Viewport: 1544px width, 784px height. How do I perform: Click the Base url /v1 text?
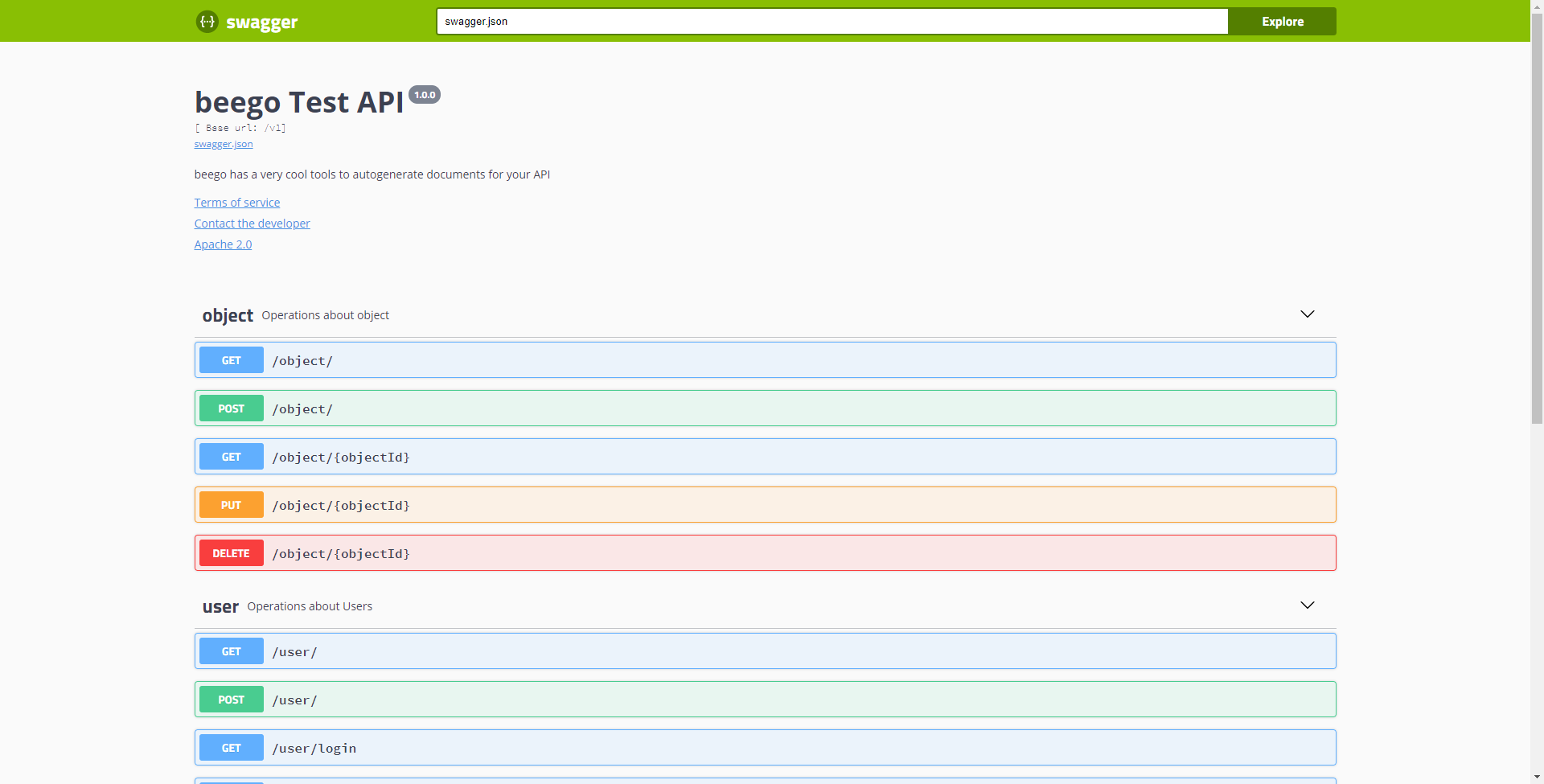(240, 128)
